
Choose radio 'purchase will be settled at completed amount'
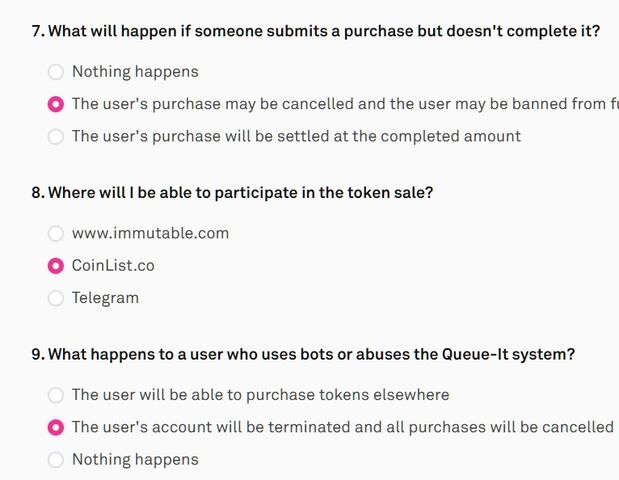pyautogui.click(x=56, y=137)
